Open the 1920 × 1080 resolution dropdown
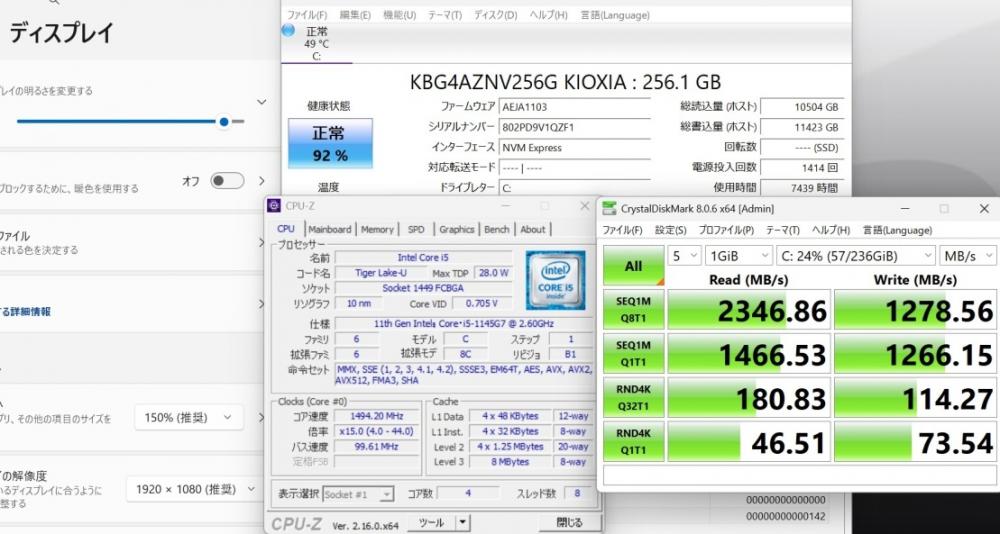1000x534 pixels. point(194,489)
